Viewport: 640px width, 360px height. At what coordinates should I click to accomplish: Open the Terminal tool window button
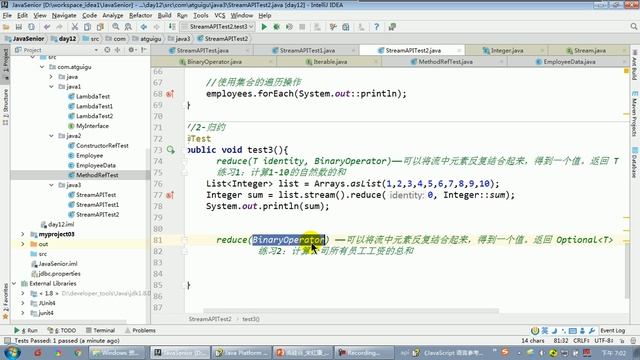tap(100, 330)
